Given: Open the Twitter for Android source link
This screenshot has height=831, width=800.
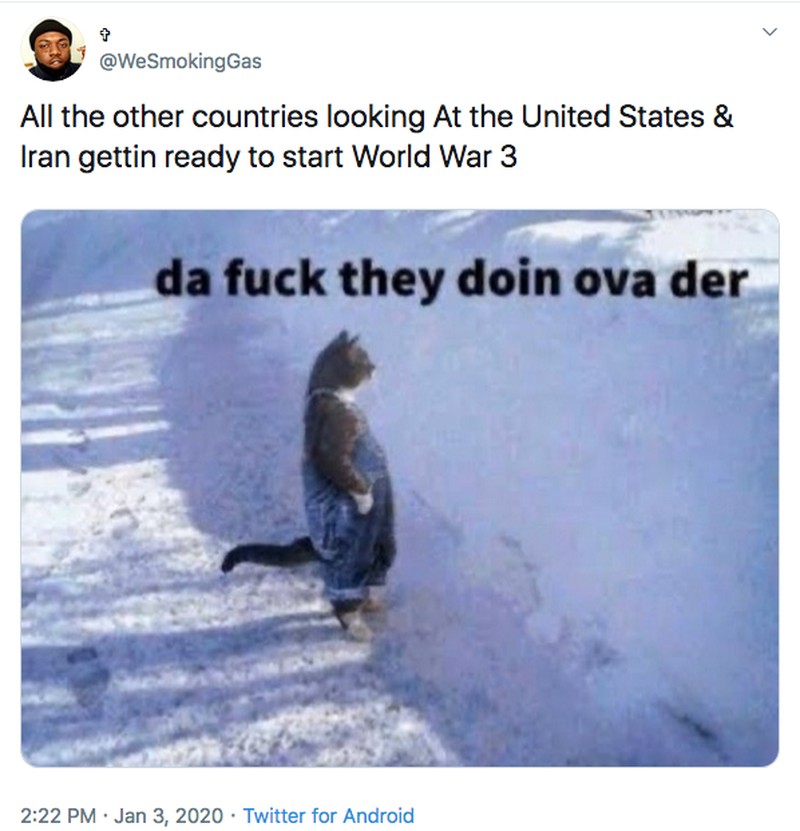Looking at the screenshot, I should (328, 815).
